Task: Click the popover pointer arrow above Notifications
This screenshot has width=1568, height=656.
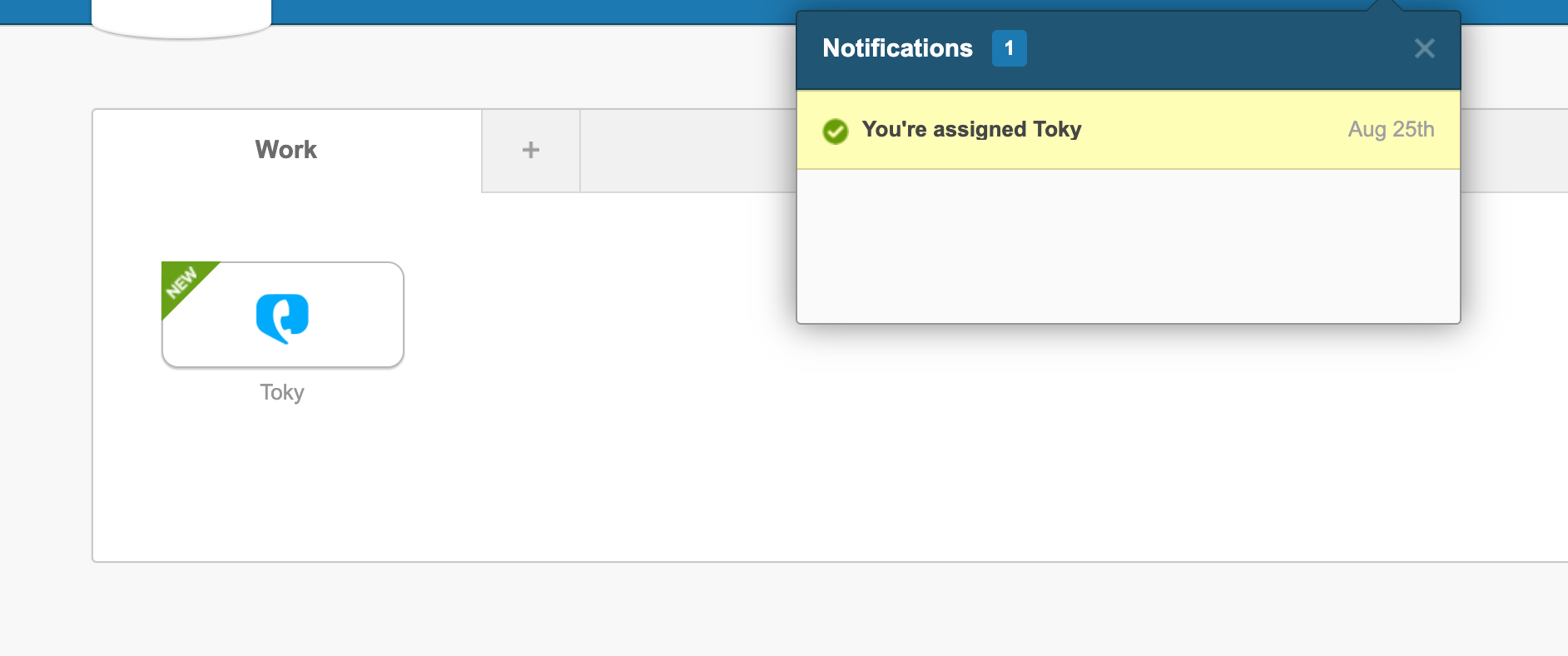Action: point(1385,6)
